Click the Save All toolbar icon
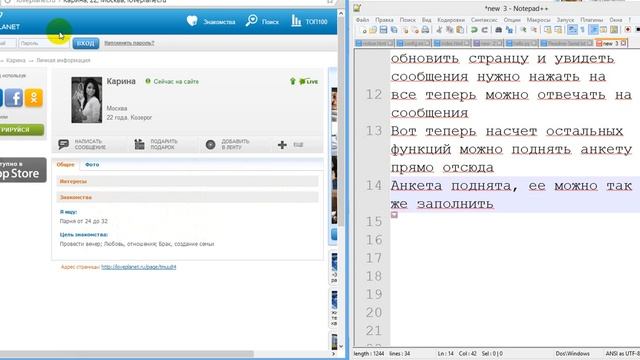640x360 pixels. click(394, 30)
